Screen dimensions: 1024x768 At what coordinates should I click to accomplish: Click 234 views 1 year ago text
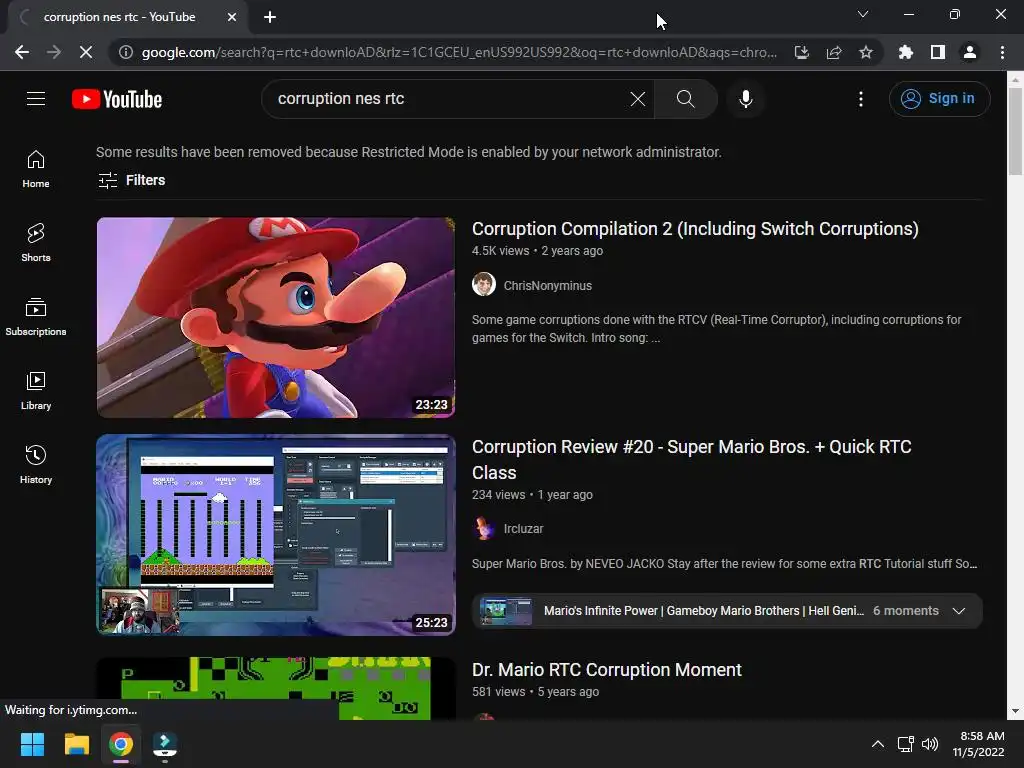(x=532, y=494)
